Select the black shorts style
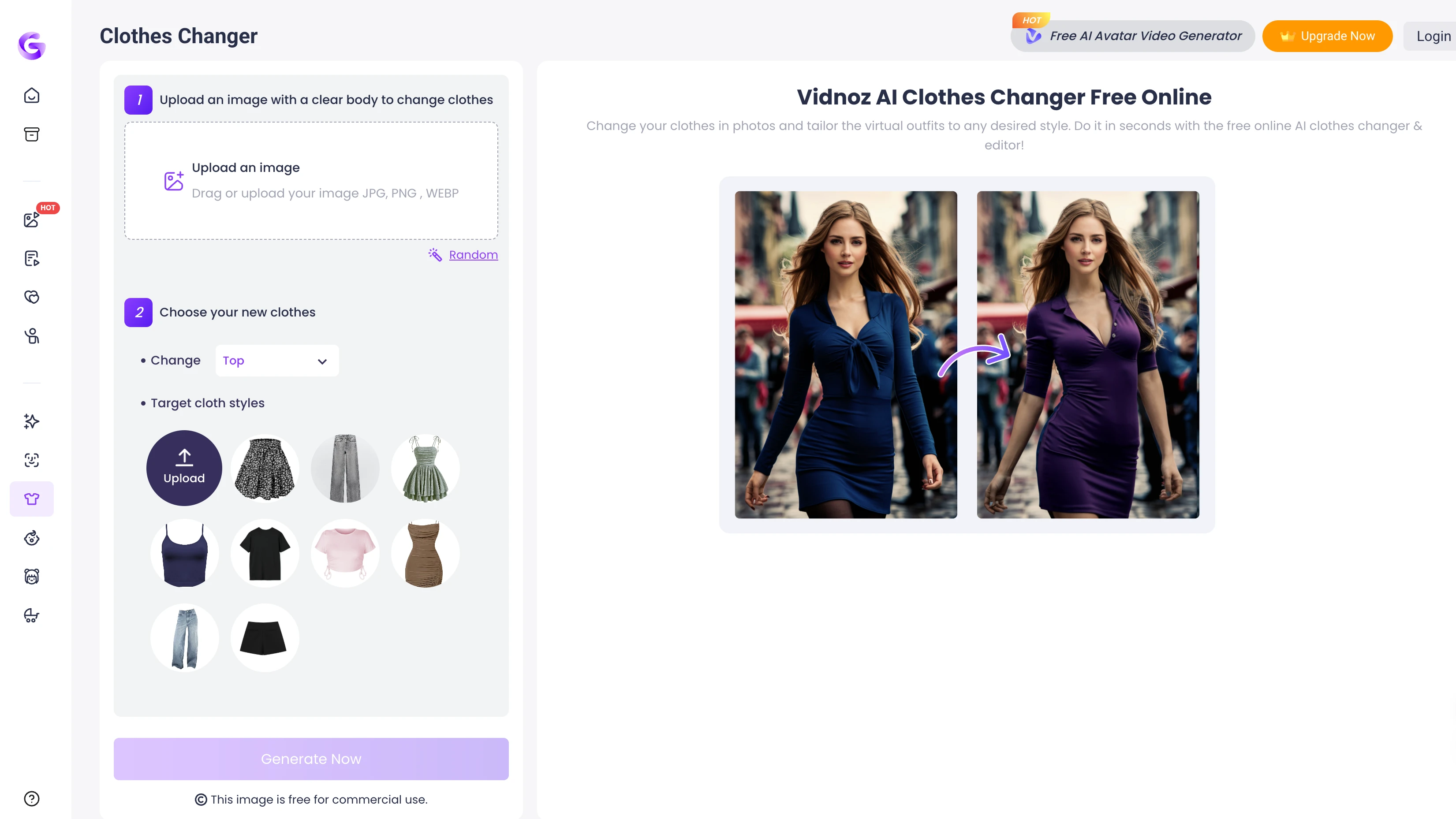Image resolution: width=1456 pixels, height=819 pixels. coord(265,637)
